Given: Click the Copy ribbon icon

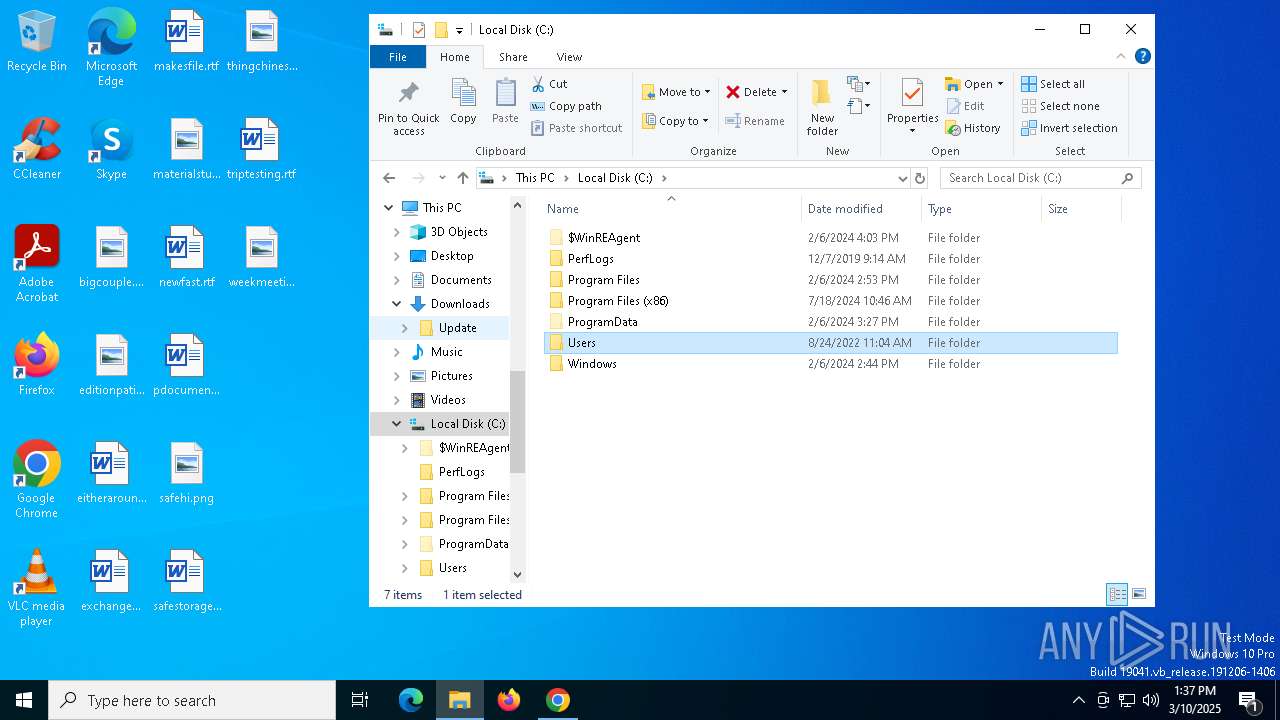Looking at the screenshot, I should pyautogui.click(x=463, y=102).
